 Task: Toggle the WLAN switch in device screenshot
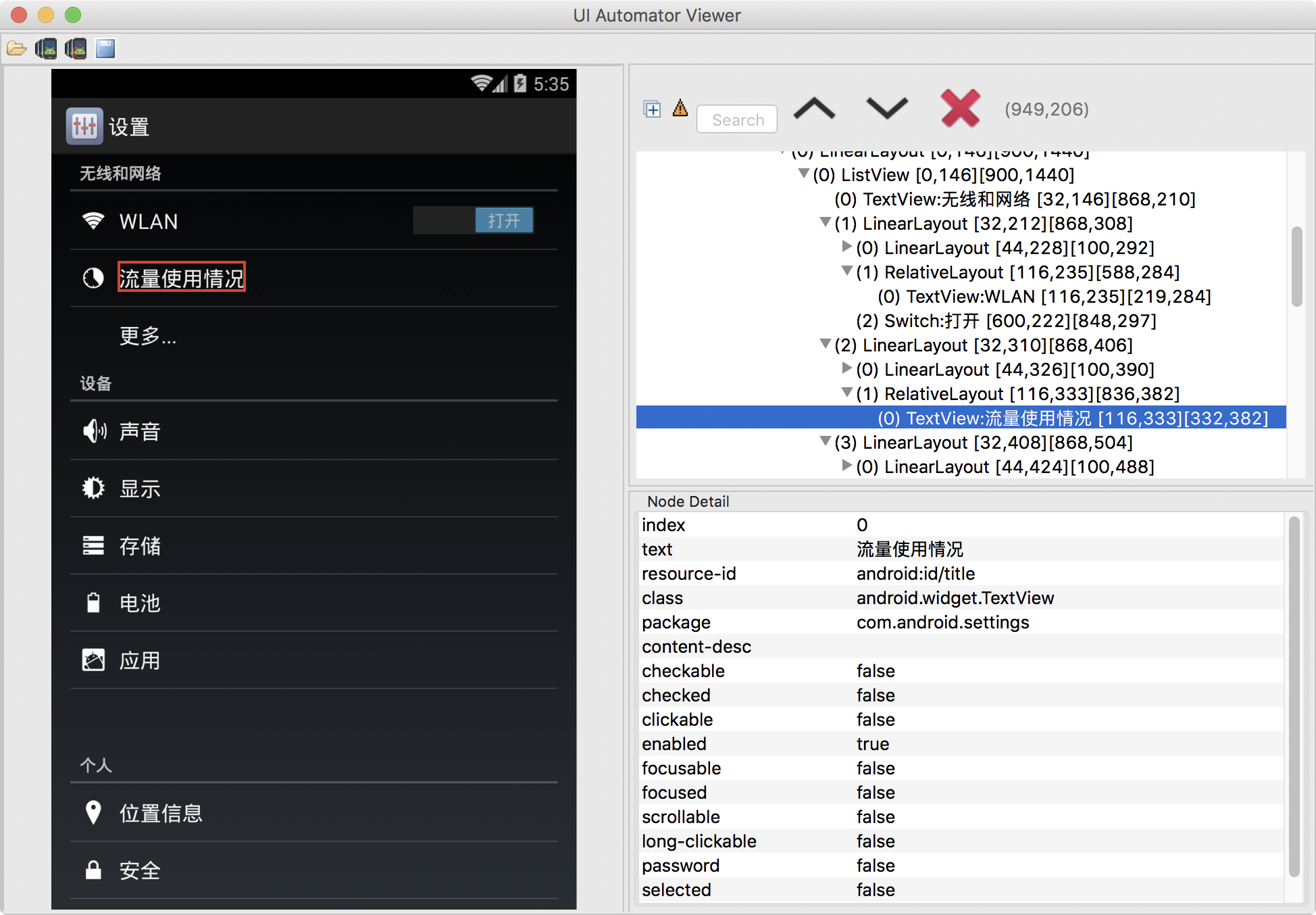pyautogui.click(x=474, y=221)
